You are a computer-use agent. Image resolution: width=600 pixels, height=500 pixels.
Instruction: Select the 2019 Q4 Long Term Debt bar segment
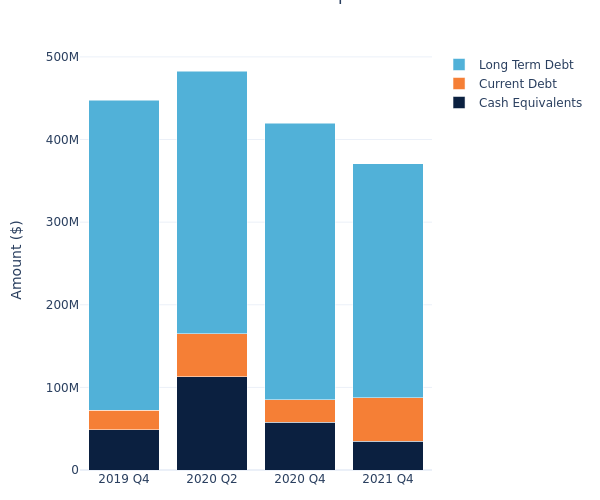tap(124, 255)
